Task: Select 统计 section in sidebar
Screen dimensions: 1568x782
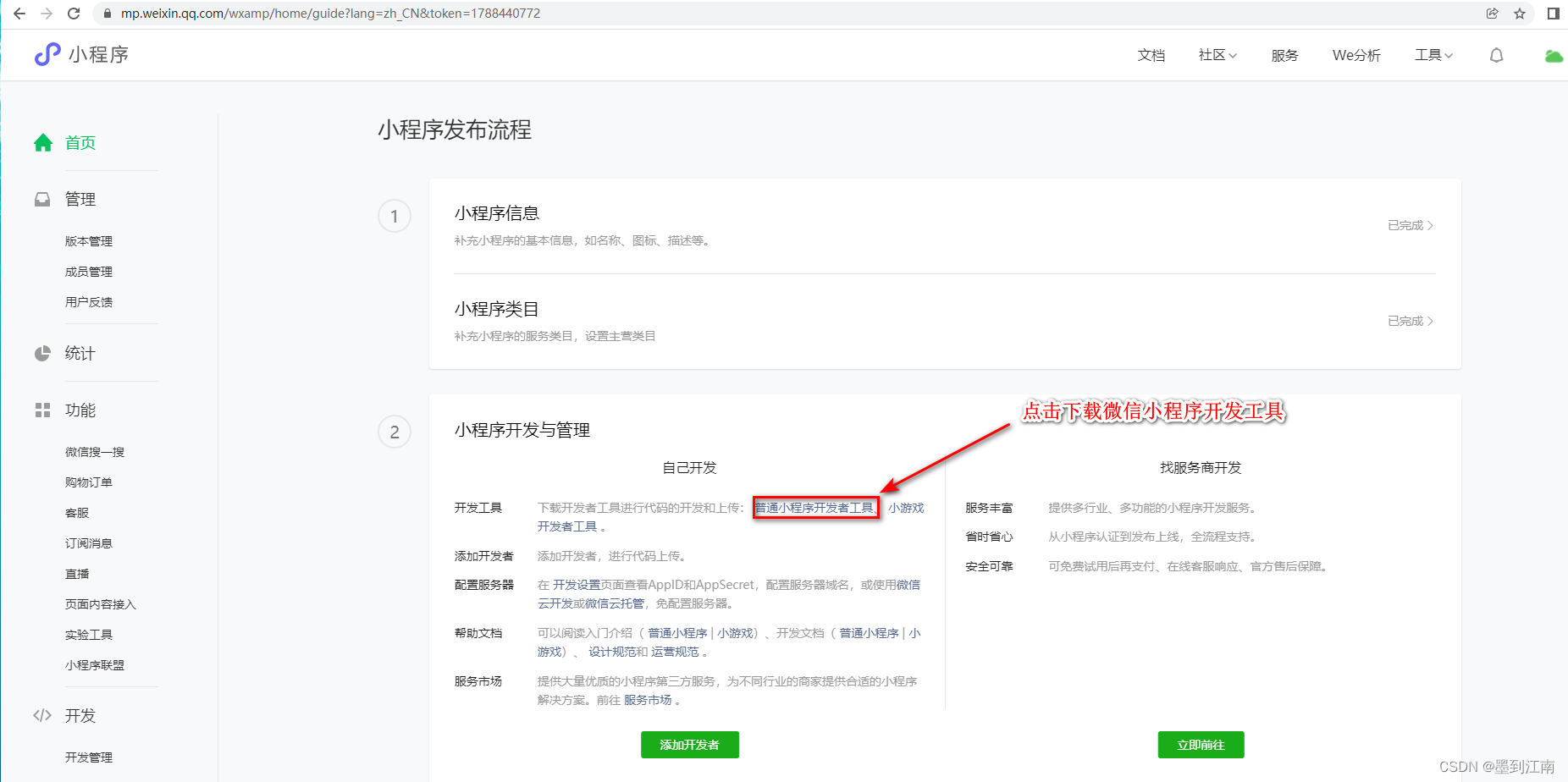Action: 80,353
